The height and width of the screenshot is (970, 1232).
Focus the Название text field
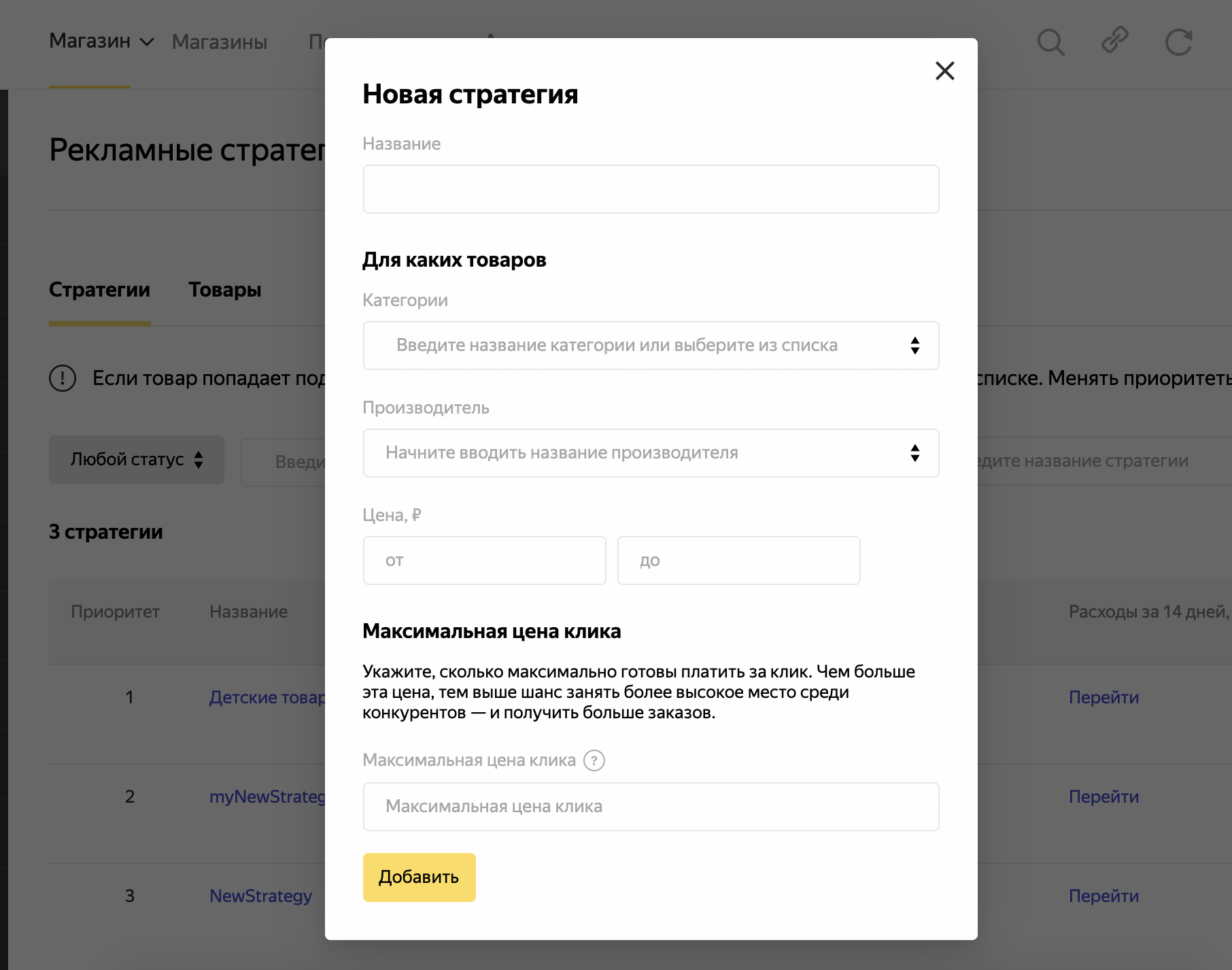[x=651, y=189]
